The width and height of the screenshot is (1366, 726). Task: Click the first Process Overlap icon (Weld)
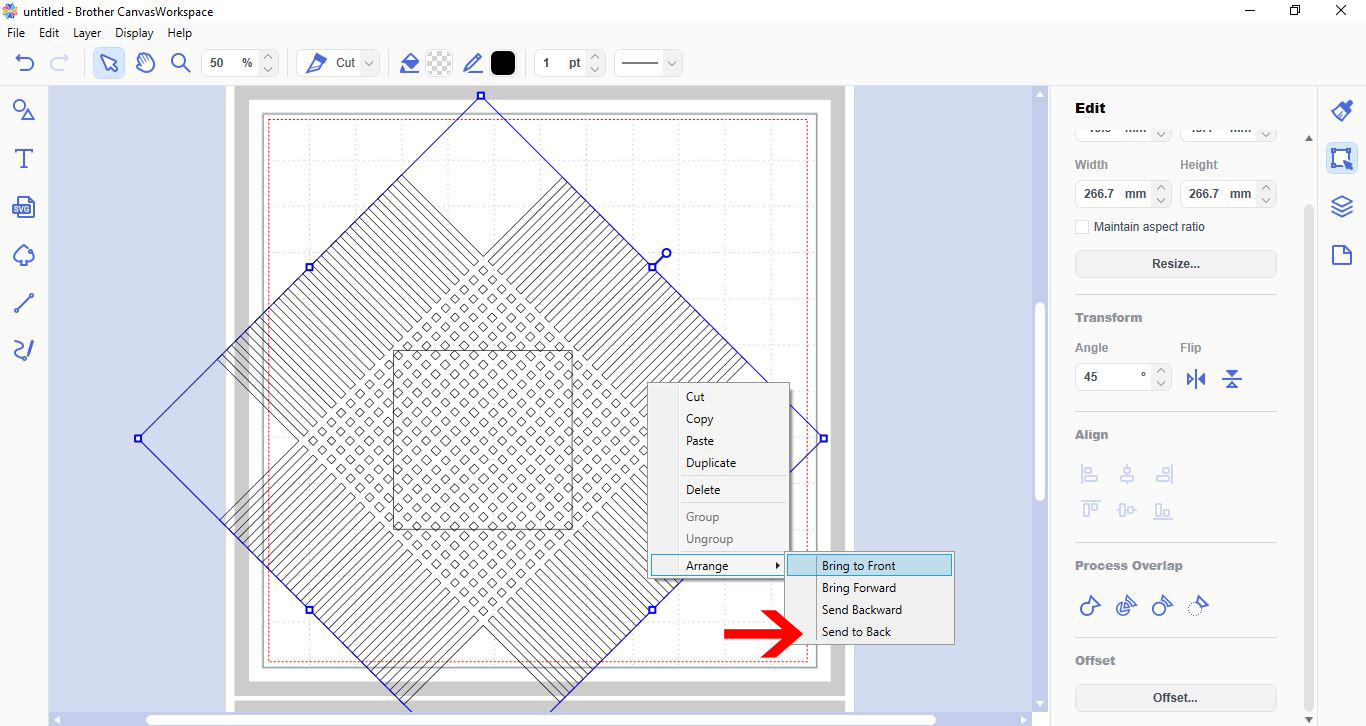point(1090,605)
